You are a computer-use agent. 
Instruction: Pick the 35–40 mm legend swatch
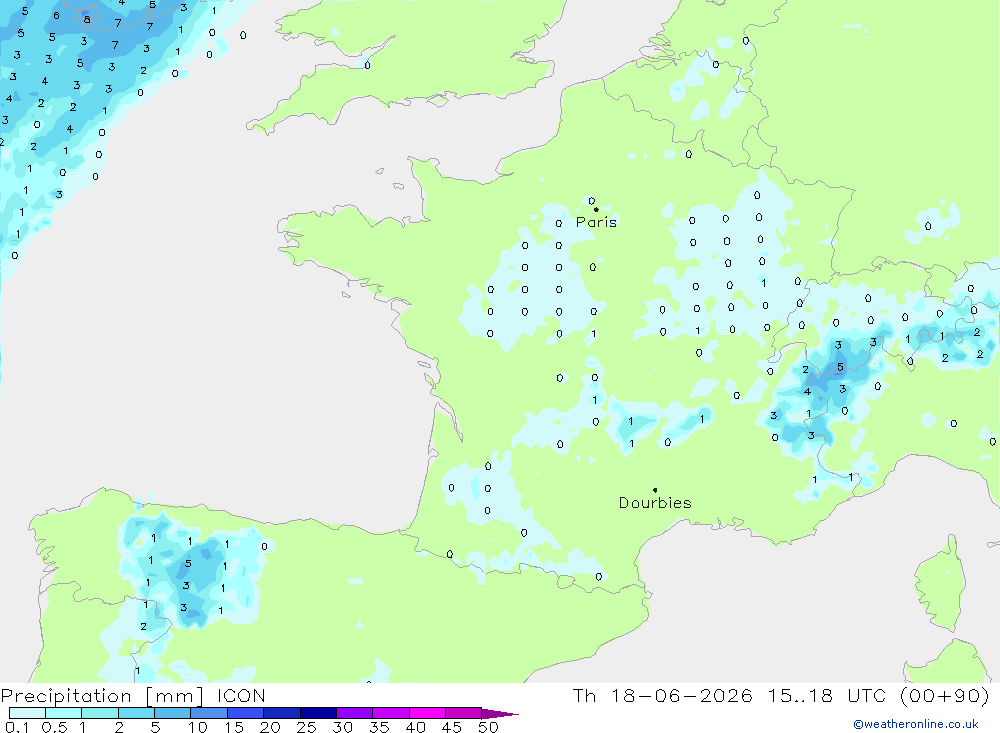point(391,713)
